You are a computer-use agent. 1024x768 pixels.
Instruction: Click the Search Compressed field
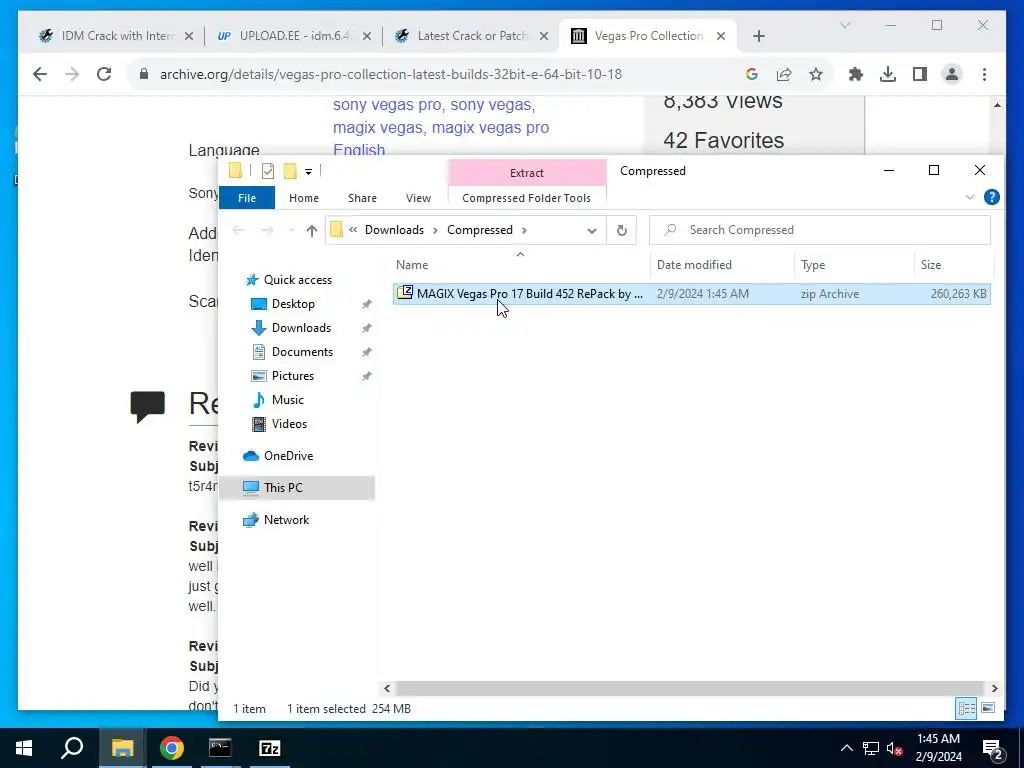click(x=820, y=230)
